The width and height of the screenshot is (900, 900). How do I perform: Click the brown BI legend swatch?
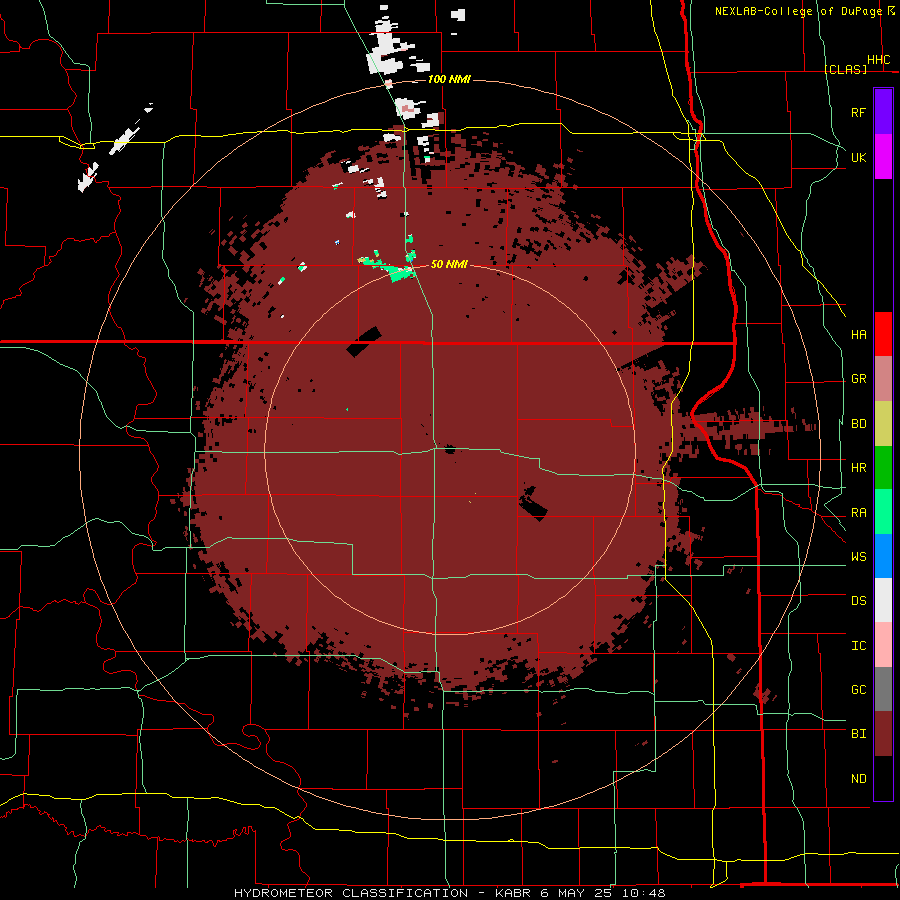click(883, 734)
